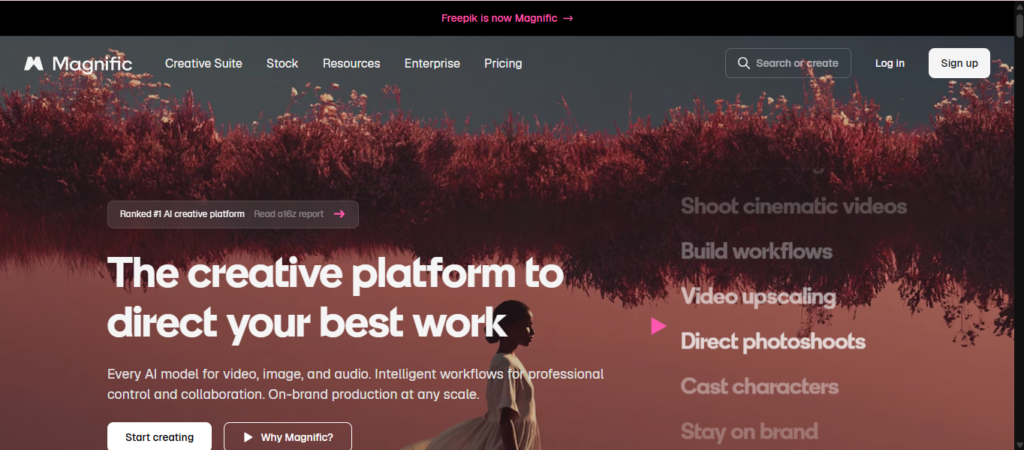Click the magnifying glass search icon
The width and height of the screenshot is (1024, 450).
743,63
